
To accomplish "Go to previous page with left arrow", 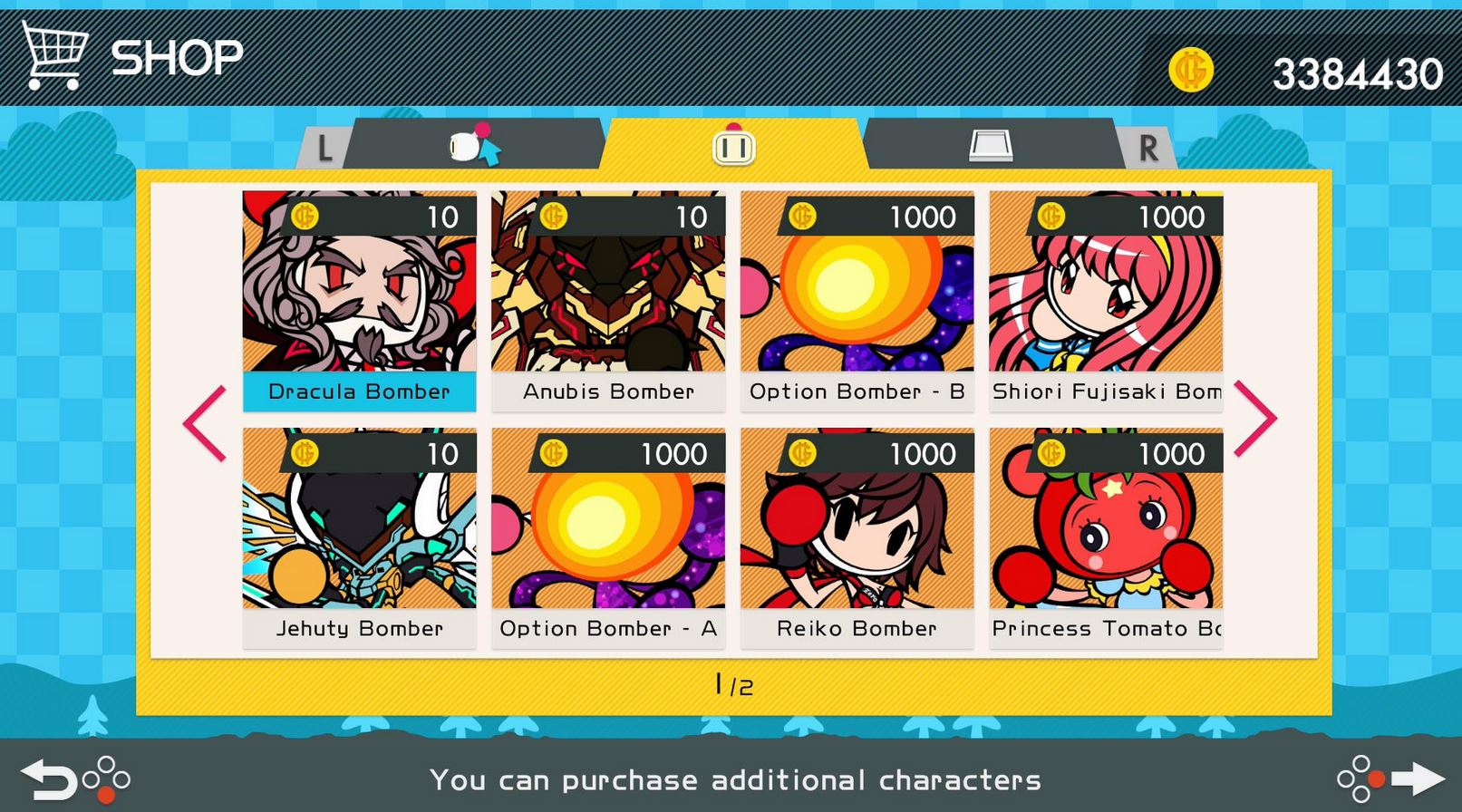I will (205, 422).
